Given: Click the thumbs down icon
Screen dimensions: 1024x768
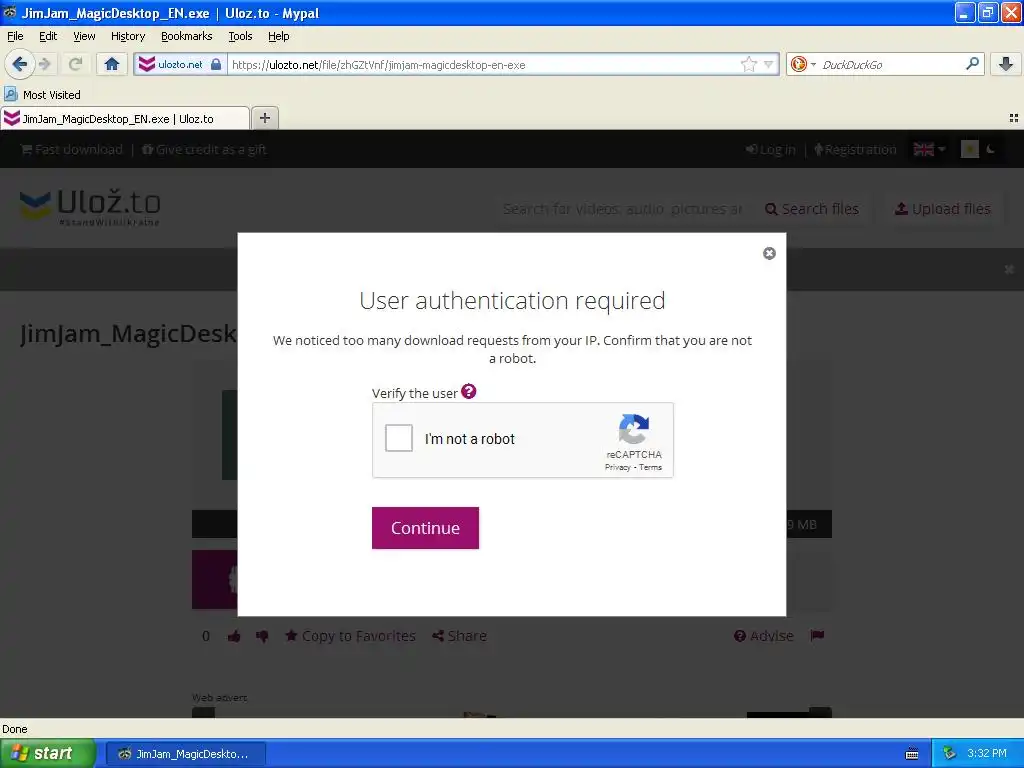Looking at the screenshot, I should pyautogui.click(x=262, y=636).
